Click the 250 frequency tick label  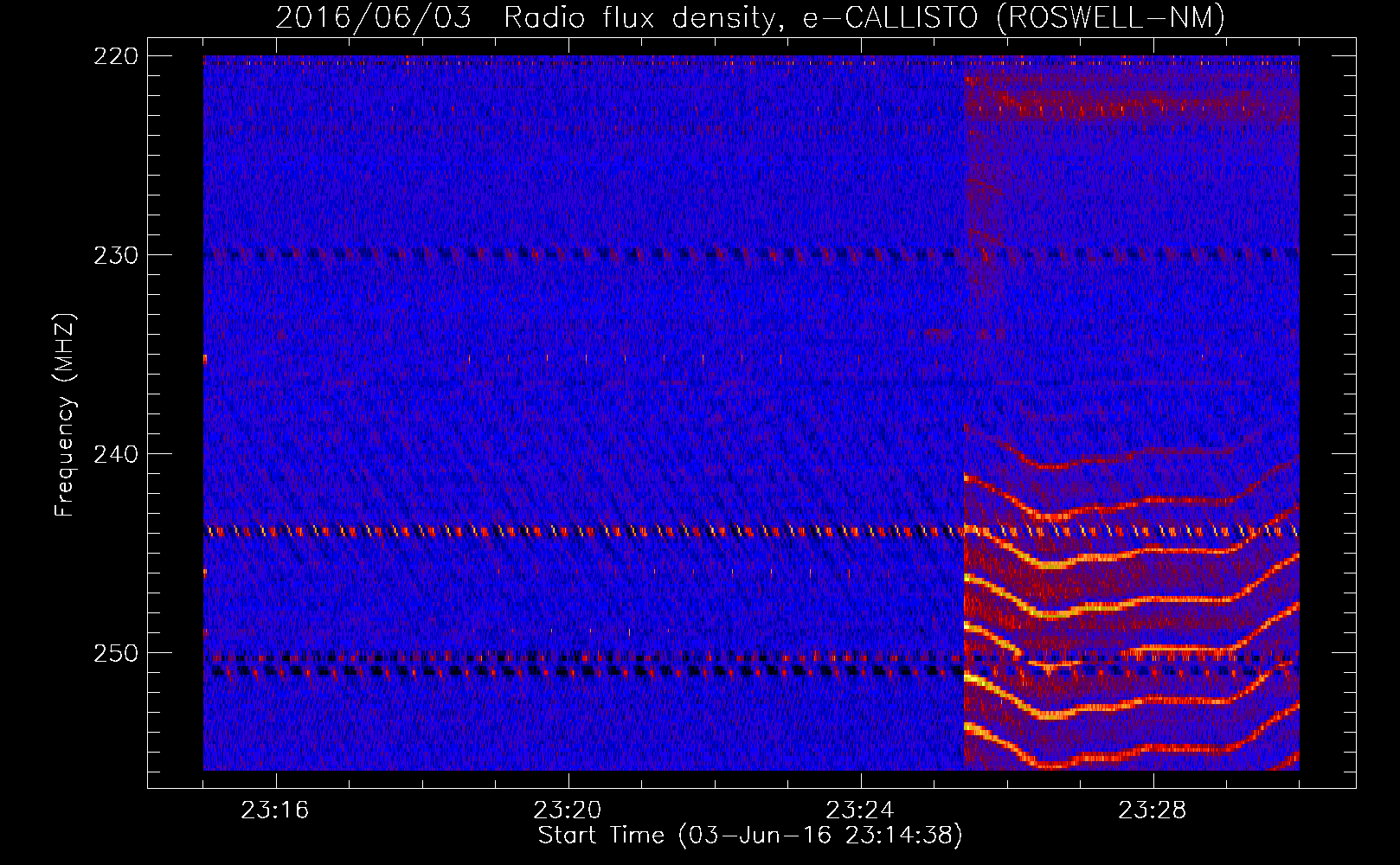[x=115, y=653]
